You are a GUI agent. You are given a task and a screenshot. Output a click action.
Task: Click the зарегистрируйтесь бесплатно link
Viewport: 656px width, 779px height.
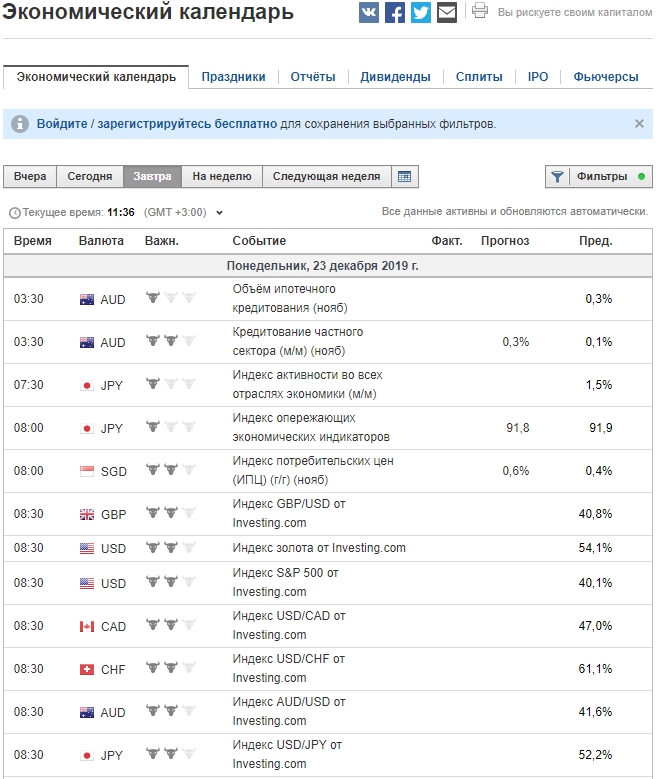coord(187,124)
